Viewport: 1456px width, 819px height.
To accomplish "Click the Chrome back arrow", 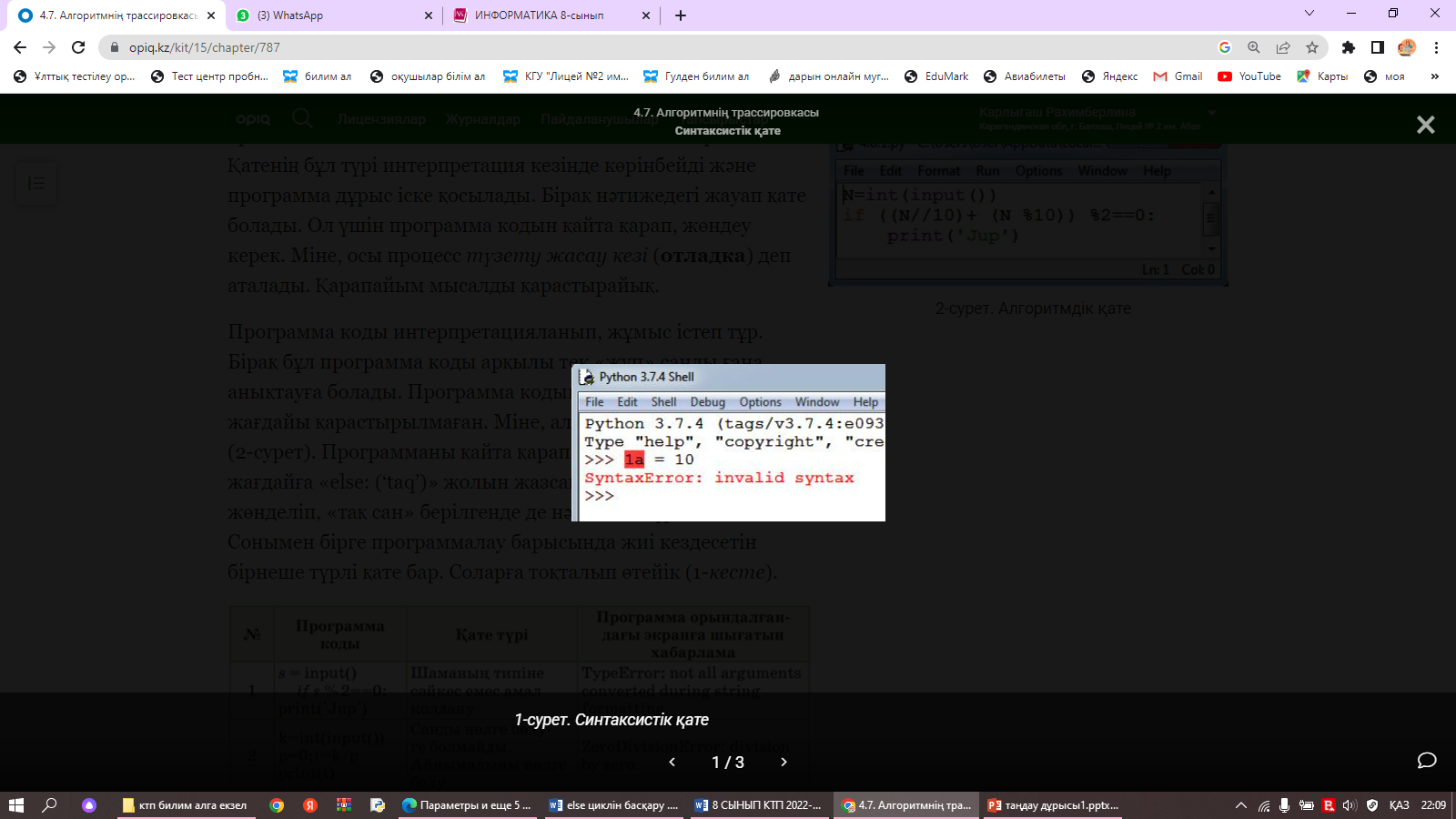I will click(x=20, y=47).
